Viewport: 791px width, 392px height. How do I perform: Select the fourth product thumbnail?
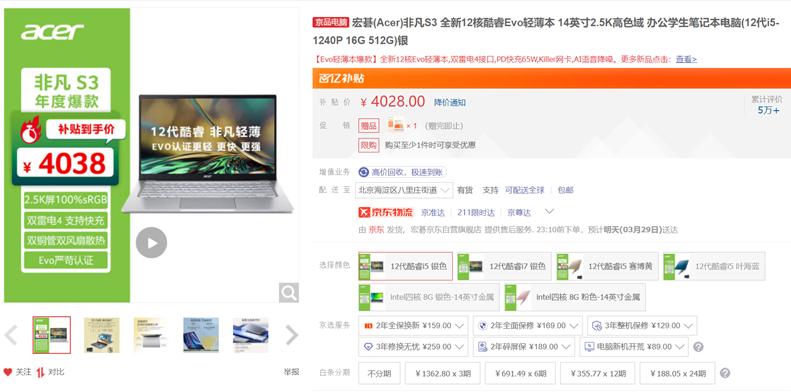[201, 335]
